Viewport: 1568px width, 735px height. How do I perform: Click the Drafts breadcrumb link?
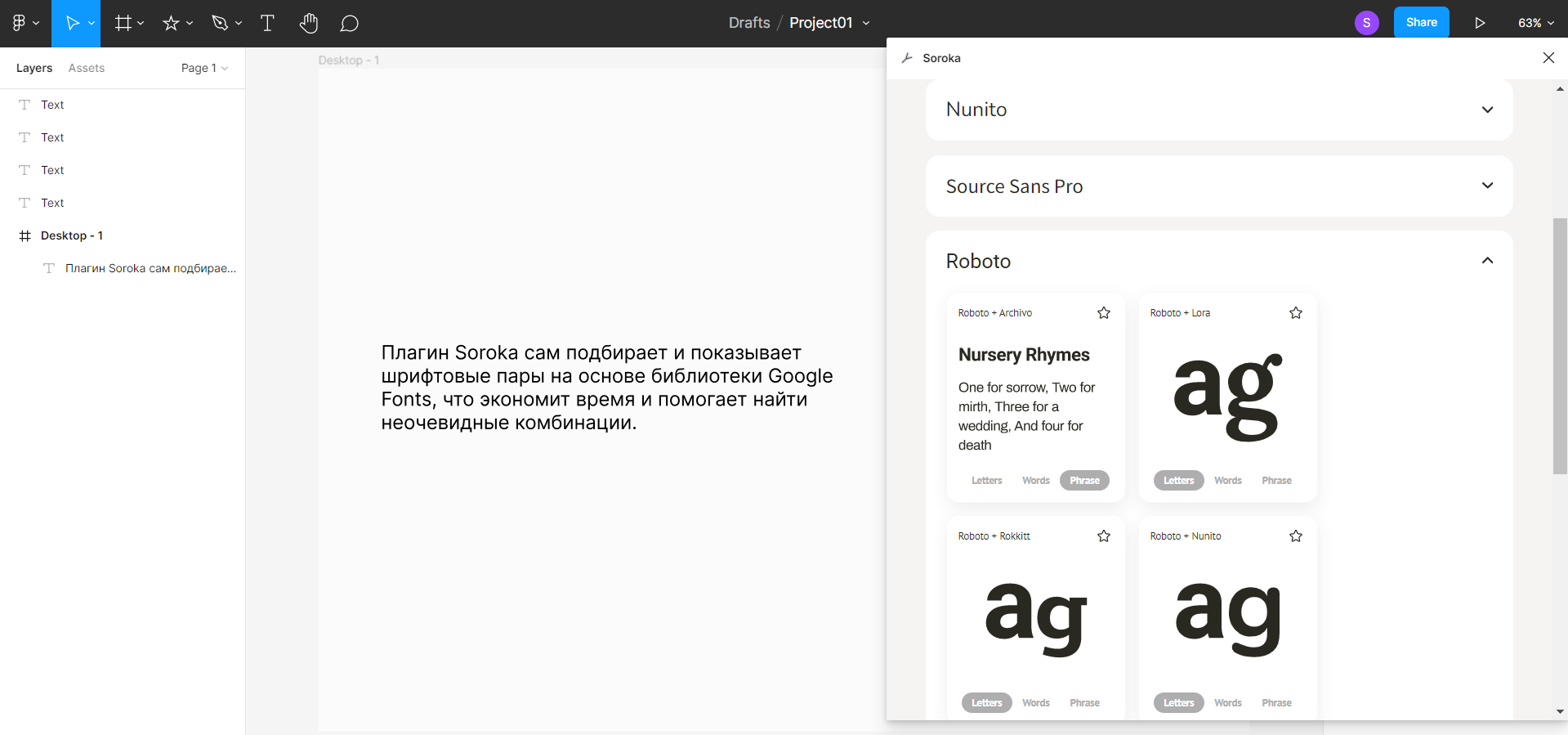tap(749, 23)
